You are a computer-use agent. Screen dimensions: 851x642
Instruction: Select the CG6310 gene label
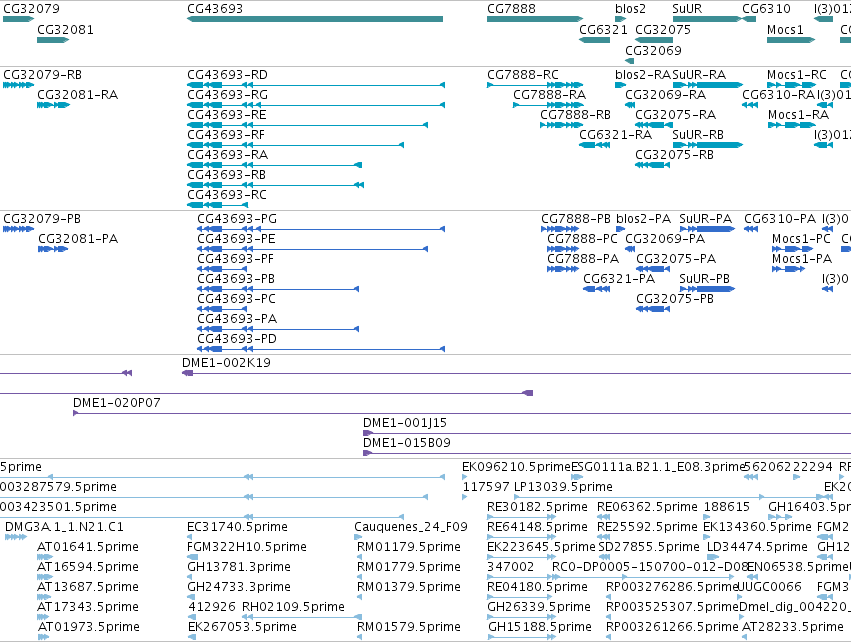[x=766, y=9]
